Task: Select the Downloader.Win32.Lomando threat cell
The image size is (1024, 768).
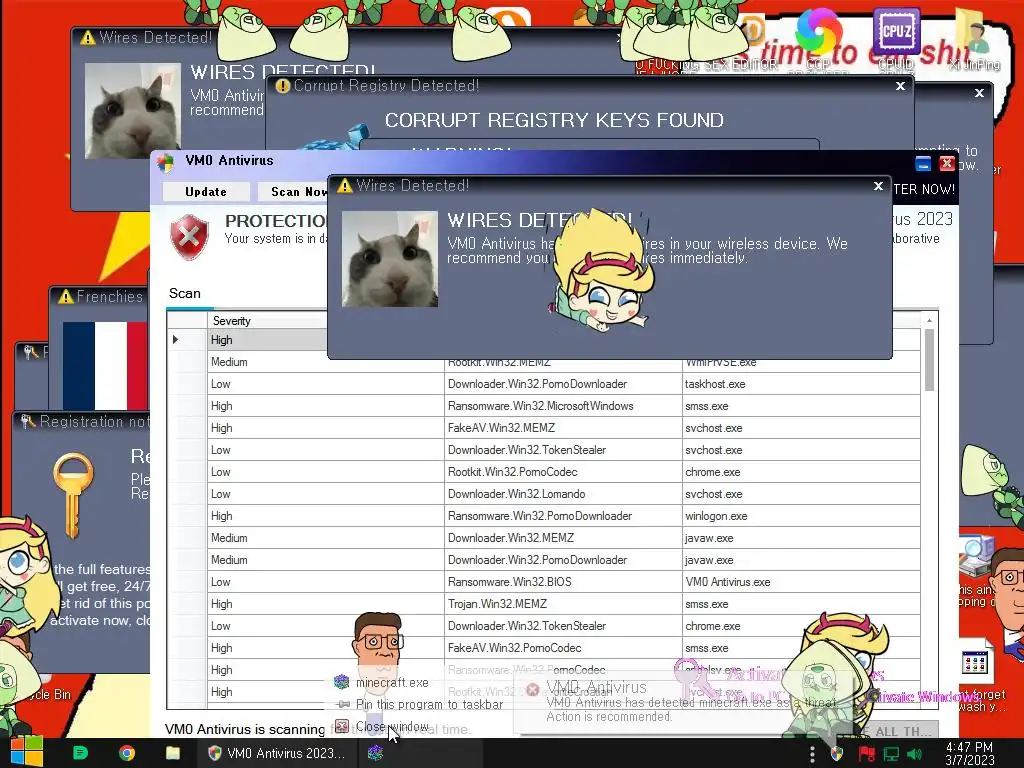Action: pyautogui.click(x=563, y=494)
